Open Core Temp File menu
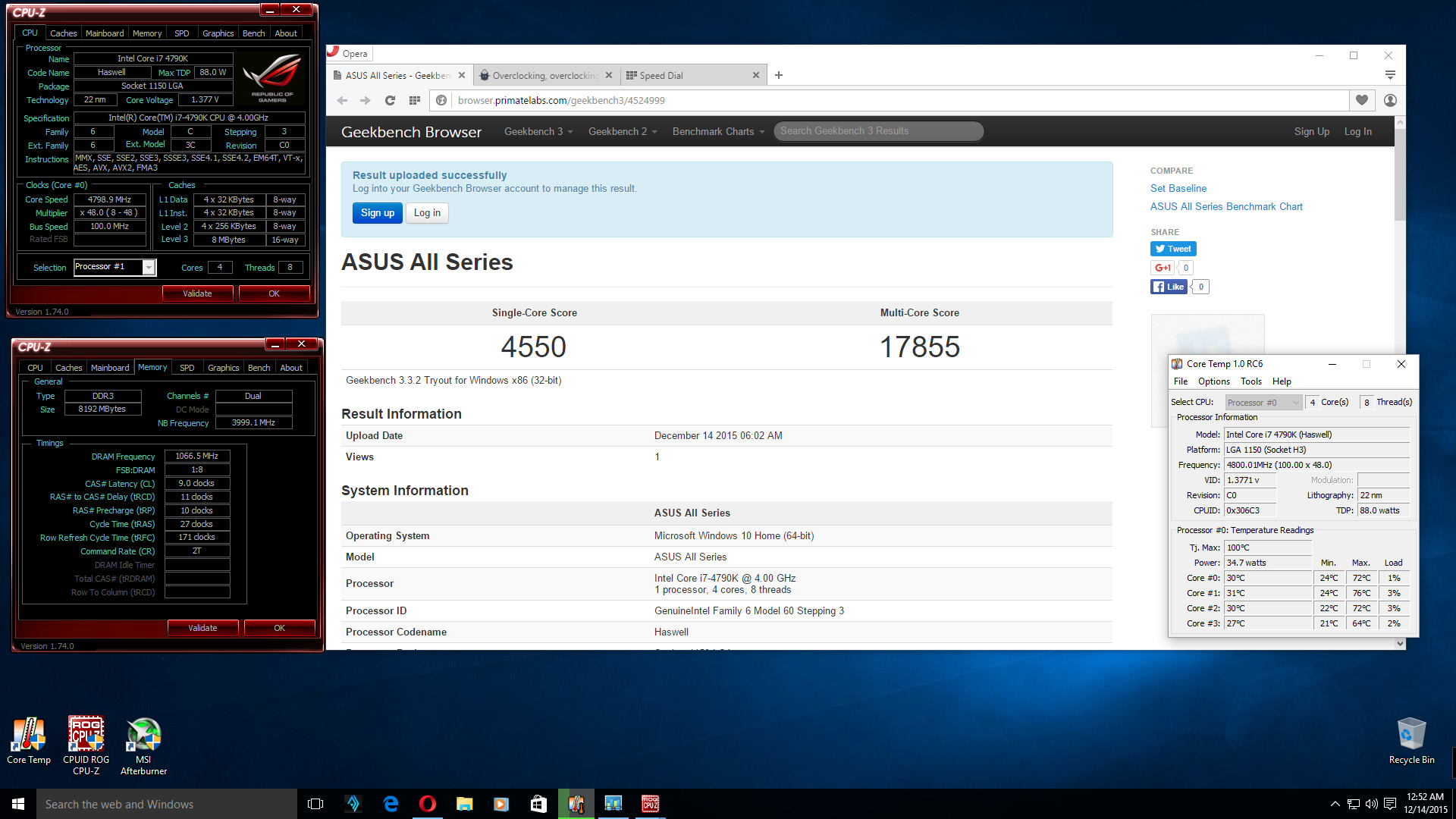 [x=1181, y=381]
